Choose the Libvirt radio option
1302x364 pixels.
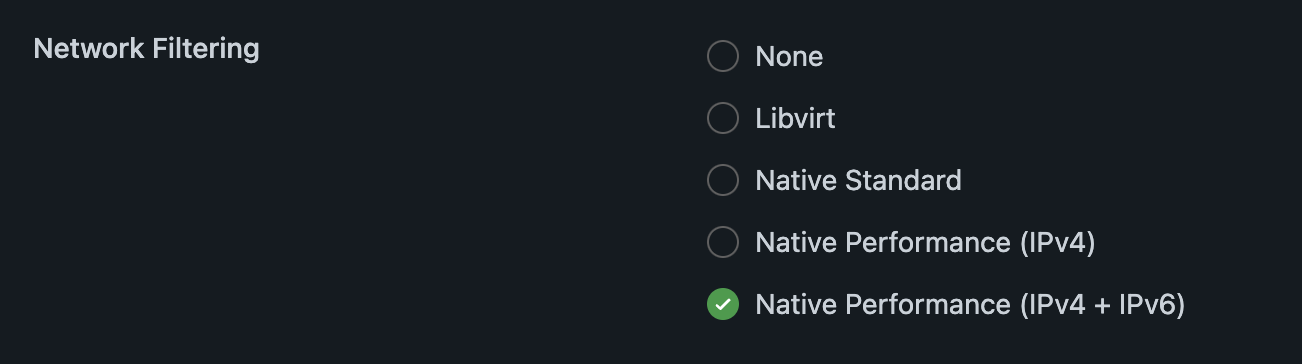pyautogui.click(x=723, y=118)
